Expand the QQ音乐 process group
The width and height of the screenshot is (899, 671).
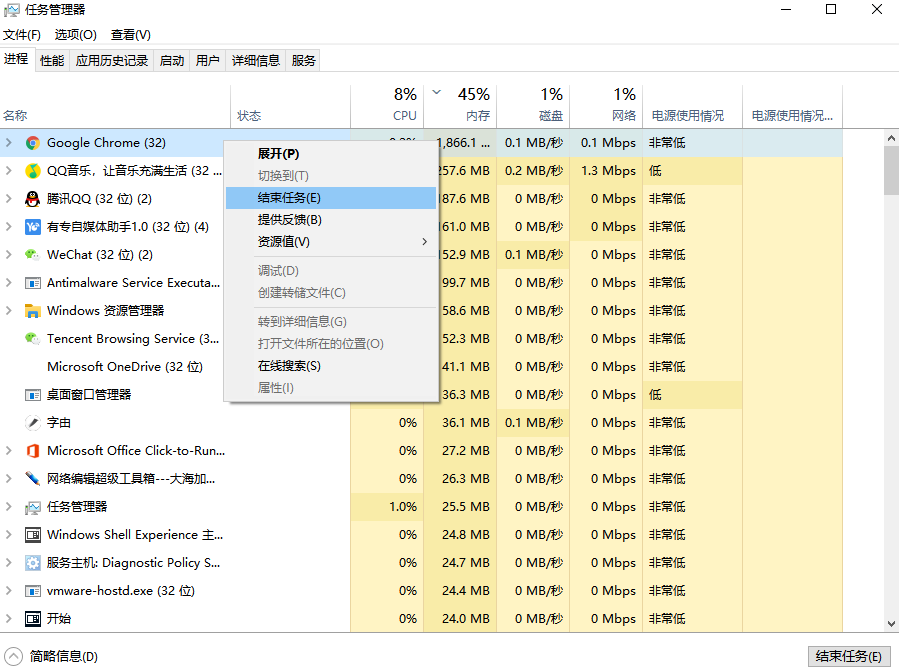(x=9, y=171)
